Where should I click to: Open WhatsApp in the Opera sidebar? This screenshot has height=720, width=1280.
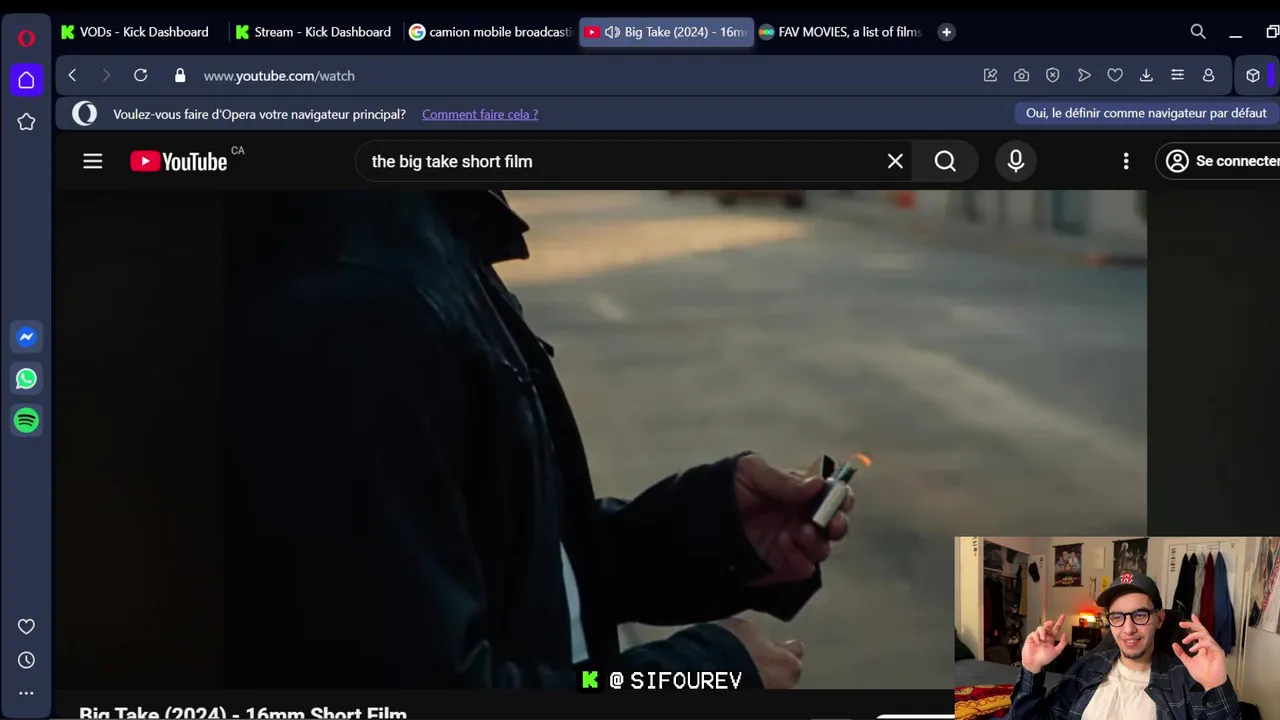26,379
